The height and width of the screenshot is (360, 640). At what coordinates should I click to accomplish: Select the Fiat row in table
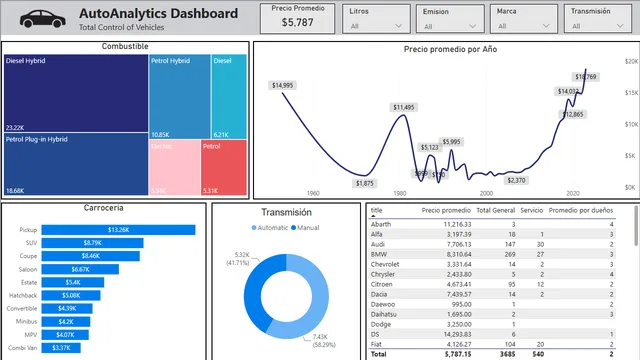coord(492,344)
